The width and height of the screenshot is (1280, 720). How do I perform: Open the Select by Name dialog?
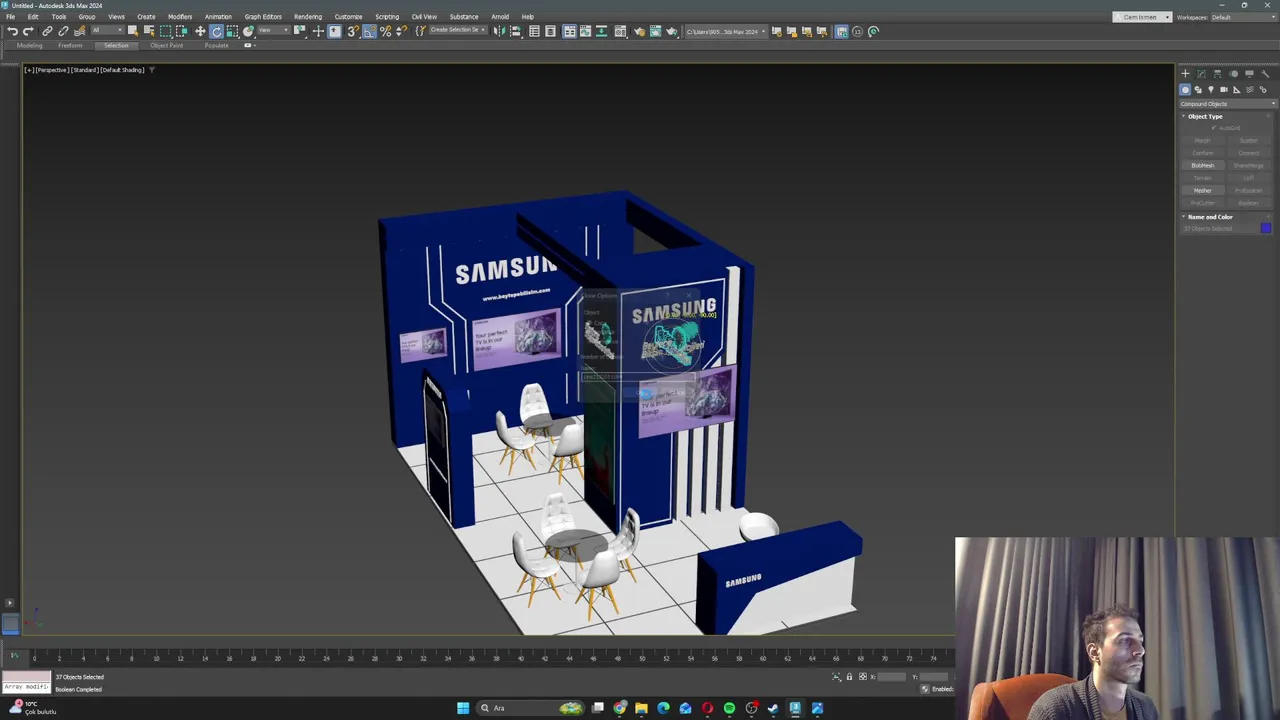(149, 31)
